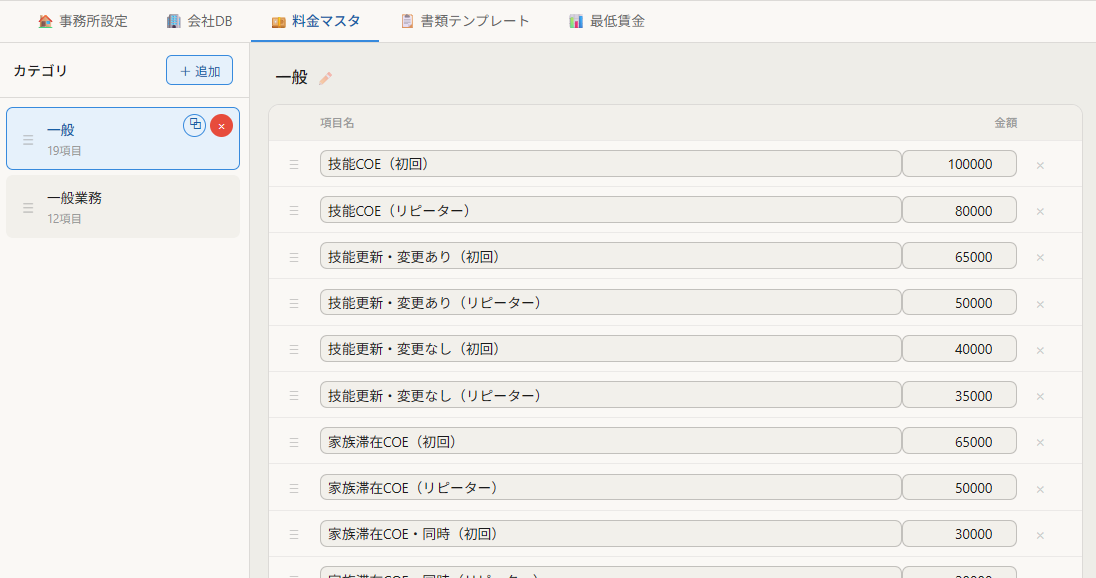
Task: Click drag handle for 家族滞在COE・同時（初回） row
Action: coord(294,535)
